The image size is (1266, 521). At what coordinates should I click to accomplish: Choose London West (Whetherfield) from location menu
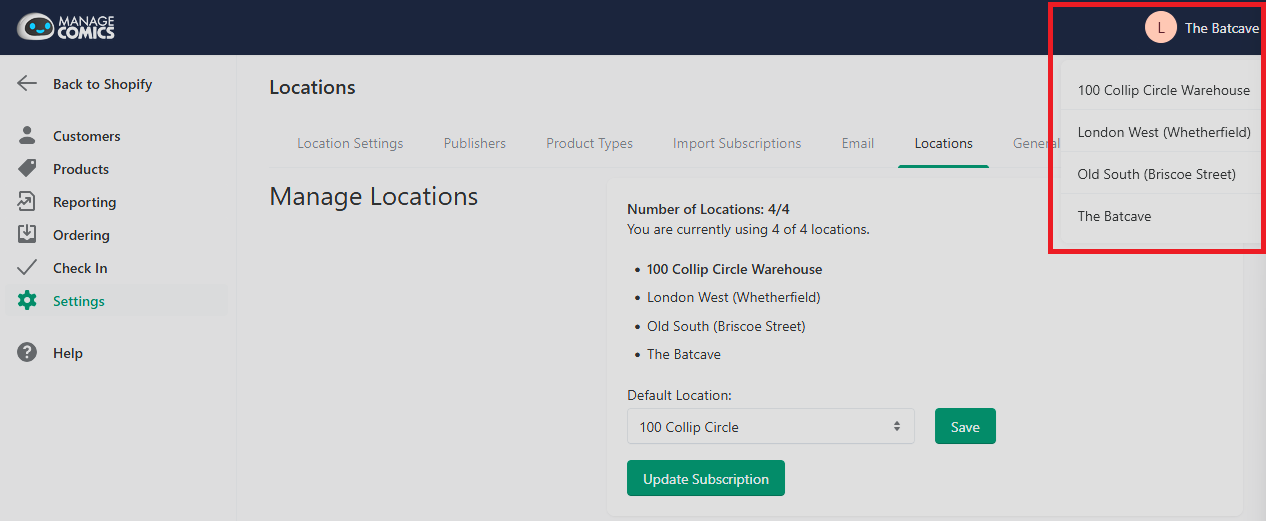point(1164,132)
